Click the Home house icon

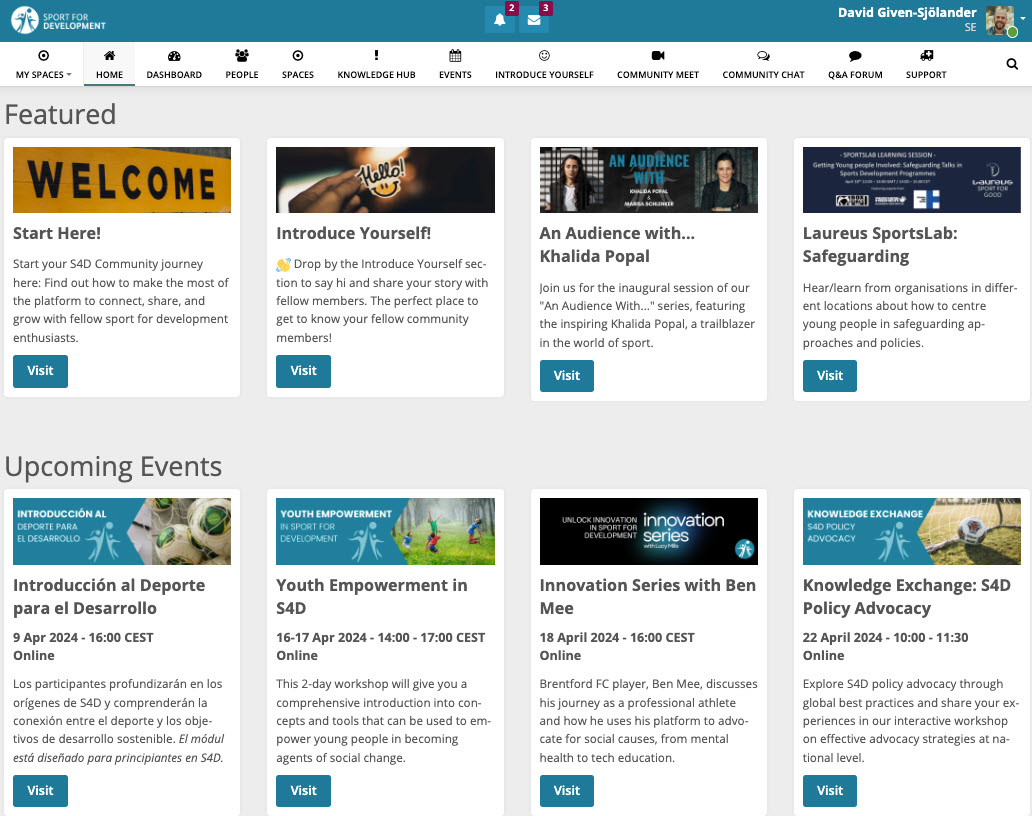click(109, 55)
